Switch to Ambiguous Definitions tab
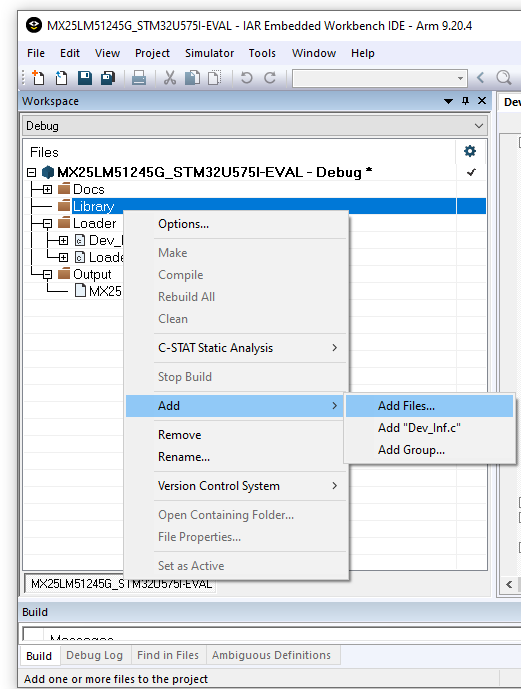Screen dimensions: 521x689 pyautogui.click(x=271, y=655)
